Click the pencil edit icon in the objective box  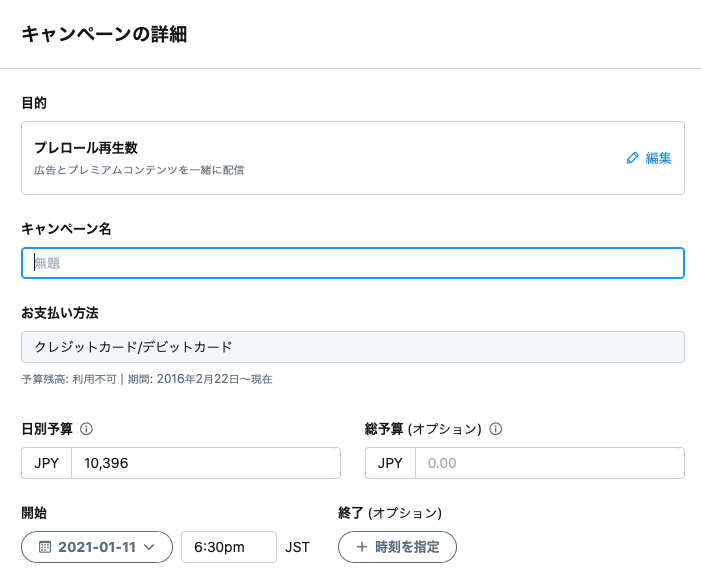(632, 158)
